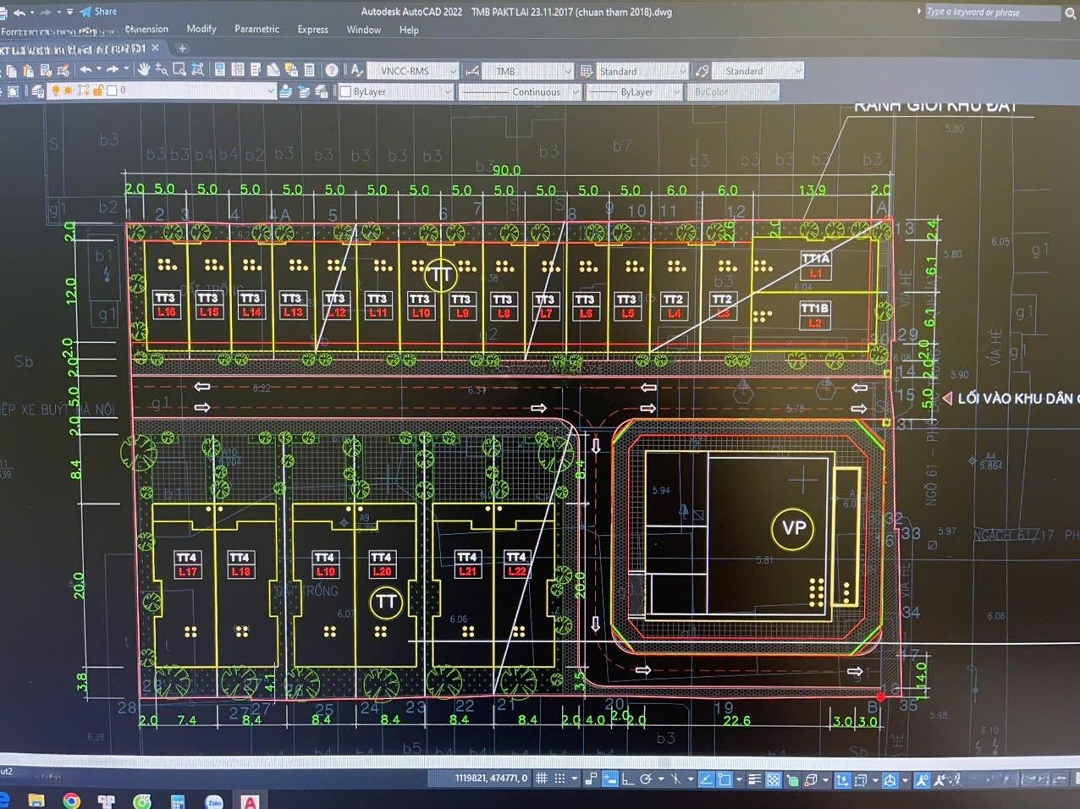Toggle Lineweight display in status bar
The image size is (1080, 809).
[x=754, y=779]
